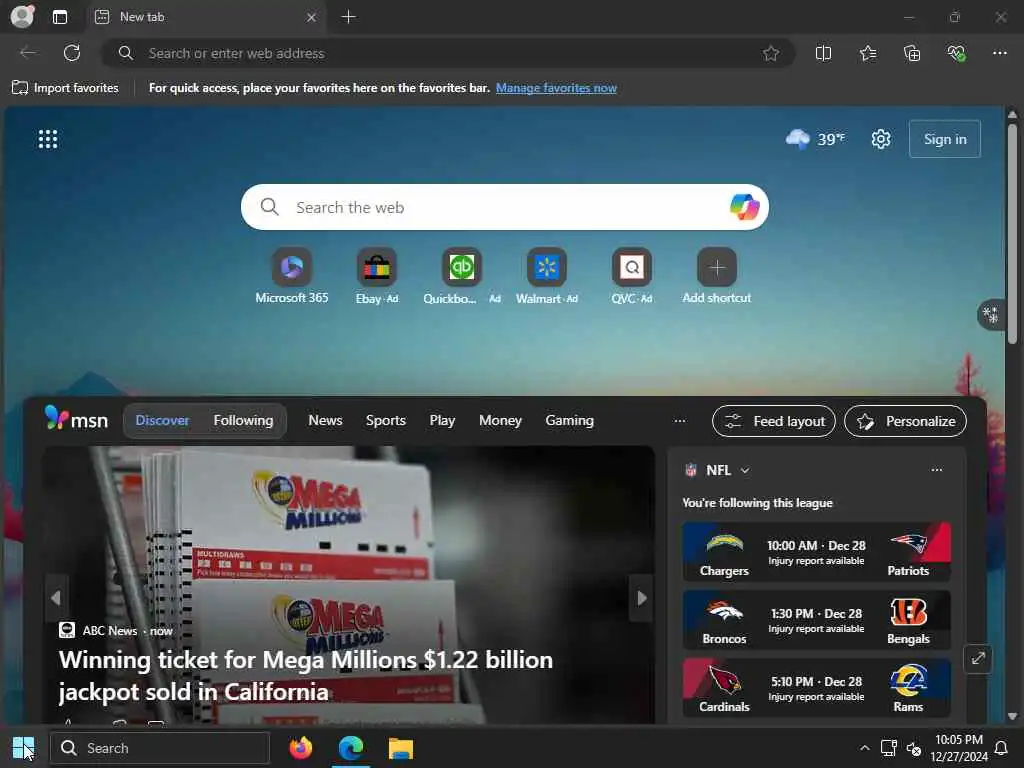This screenshot has height=768, width=1024.
Task: Open the Play tab
Action: pos(442,421)
